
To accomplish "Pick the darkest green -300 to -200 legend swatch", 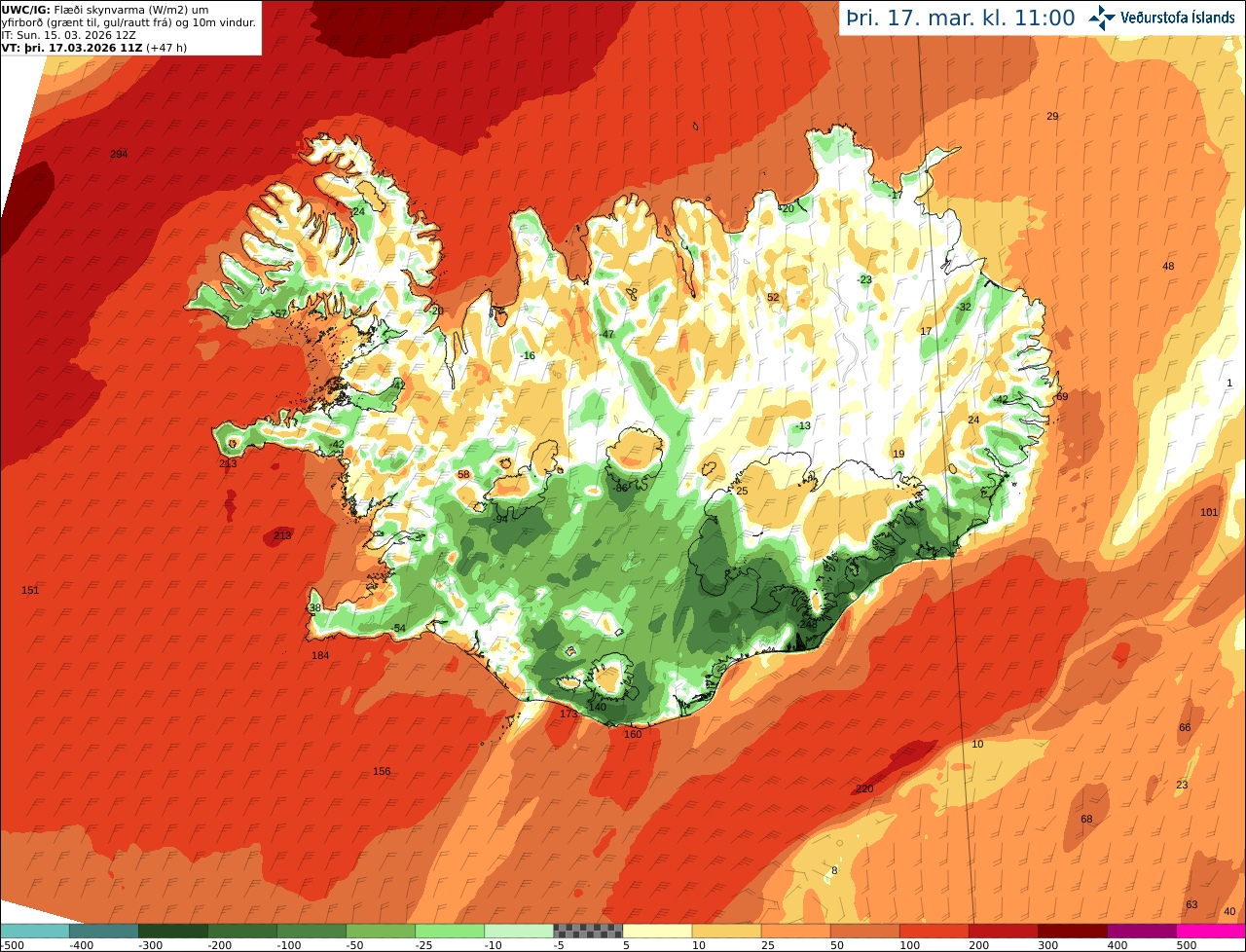I will pos(173,931).
